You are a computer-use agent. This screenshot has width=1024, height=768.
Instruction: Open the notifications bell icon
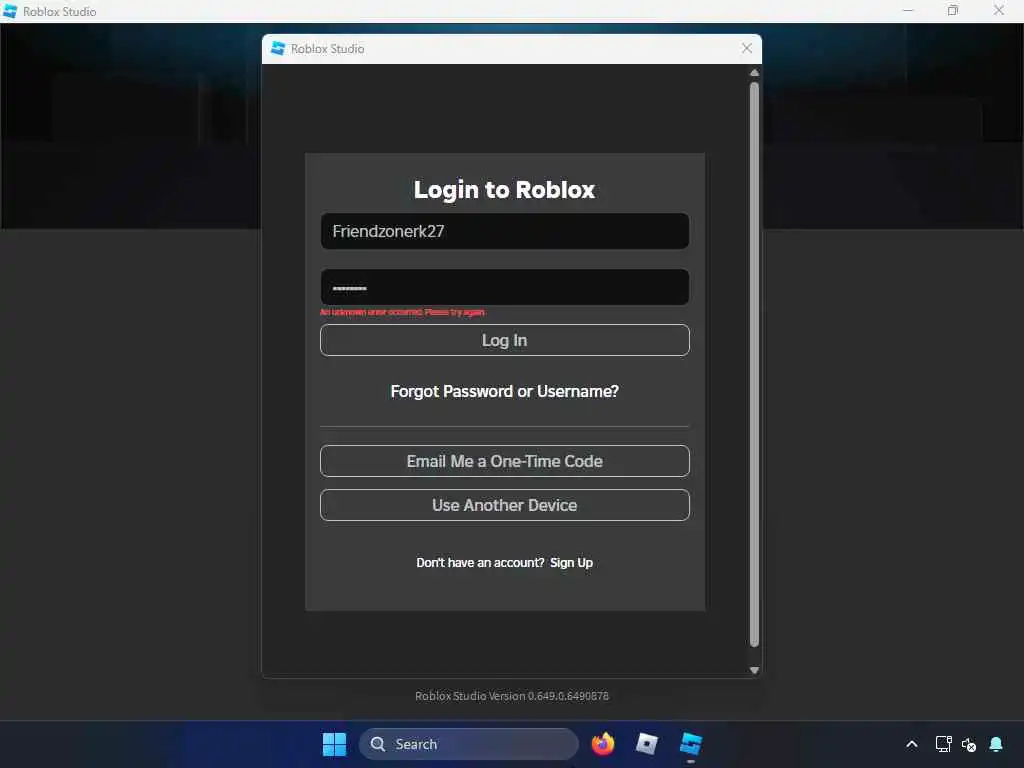tap(996, 744)
